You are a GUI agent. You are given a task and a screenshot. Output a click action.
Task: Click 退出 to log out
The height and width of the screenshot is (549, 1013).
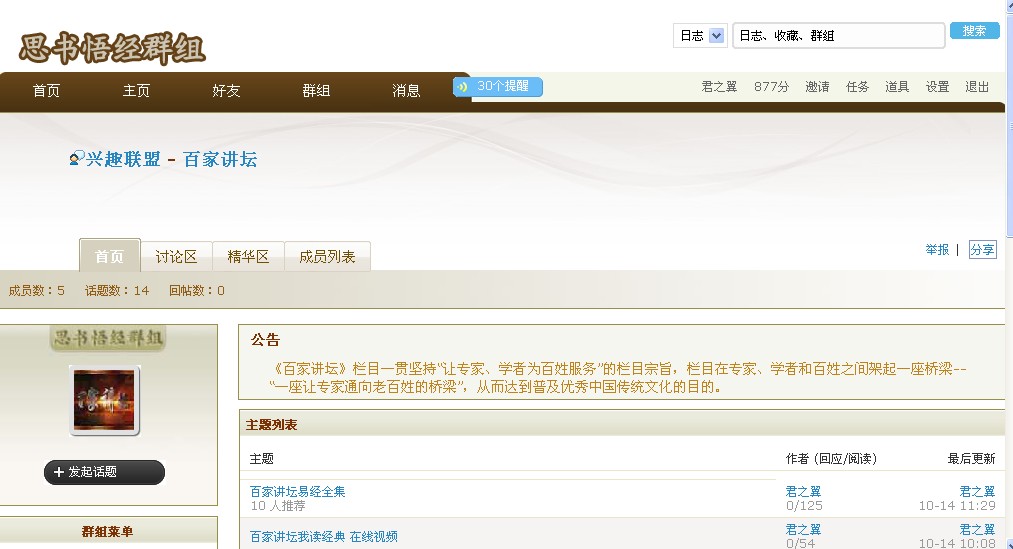tap(977, 87)
